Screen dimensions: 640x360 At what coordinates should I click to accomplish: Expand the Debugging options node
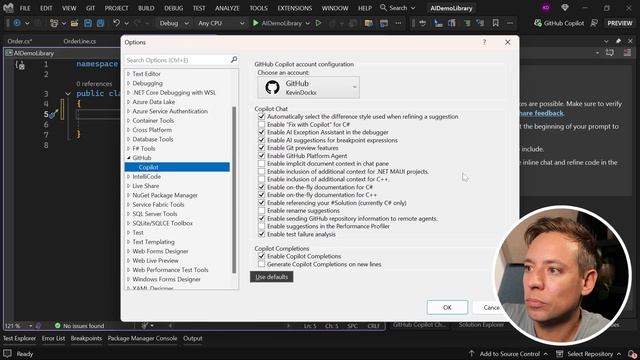(129, 83)
